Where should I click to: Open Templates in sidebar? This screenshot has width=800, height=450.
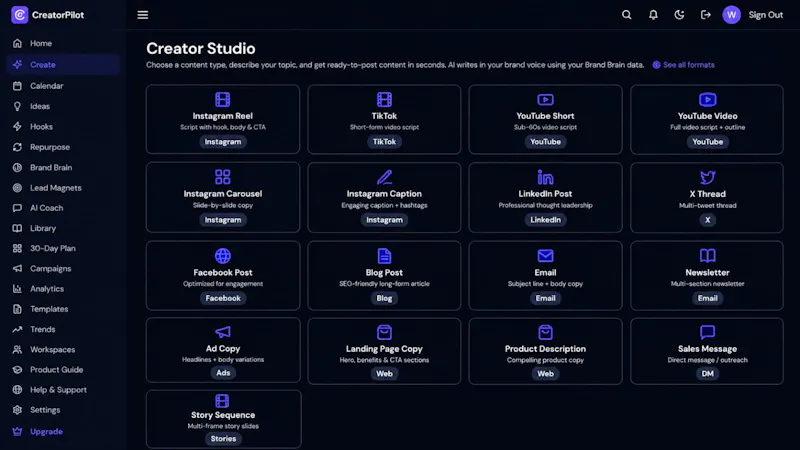(x=63, y=309)
